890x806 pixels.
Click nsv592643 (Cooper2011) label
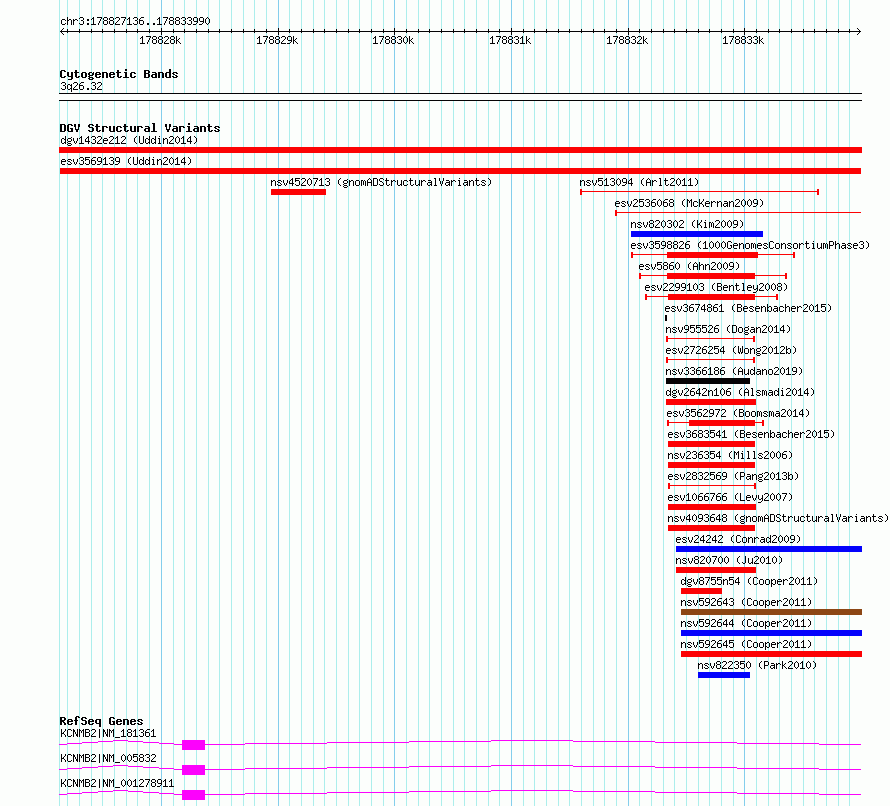click(x=746, y=602)
